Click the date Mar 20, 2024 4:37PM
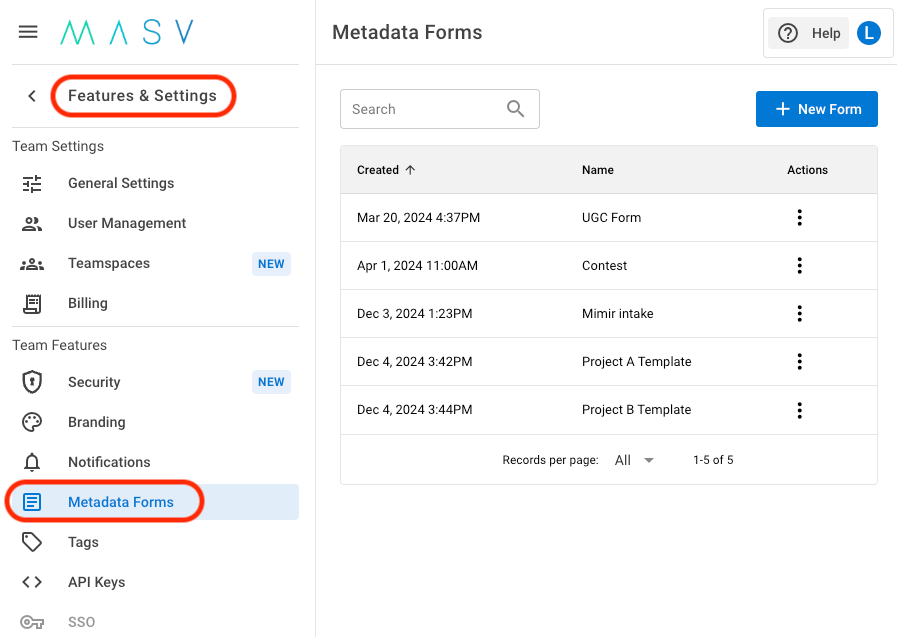 click(418, 218)
